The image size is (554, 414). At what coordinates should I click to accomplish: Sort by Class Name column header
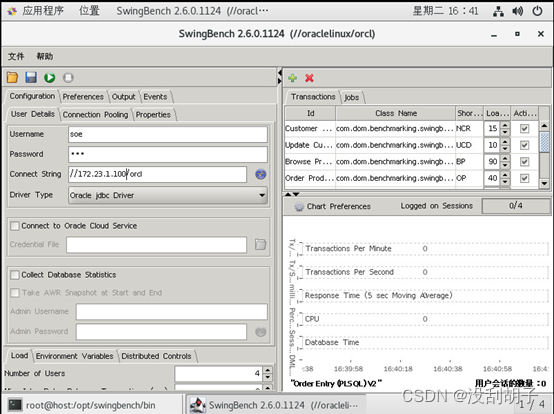coord(396,113)
